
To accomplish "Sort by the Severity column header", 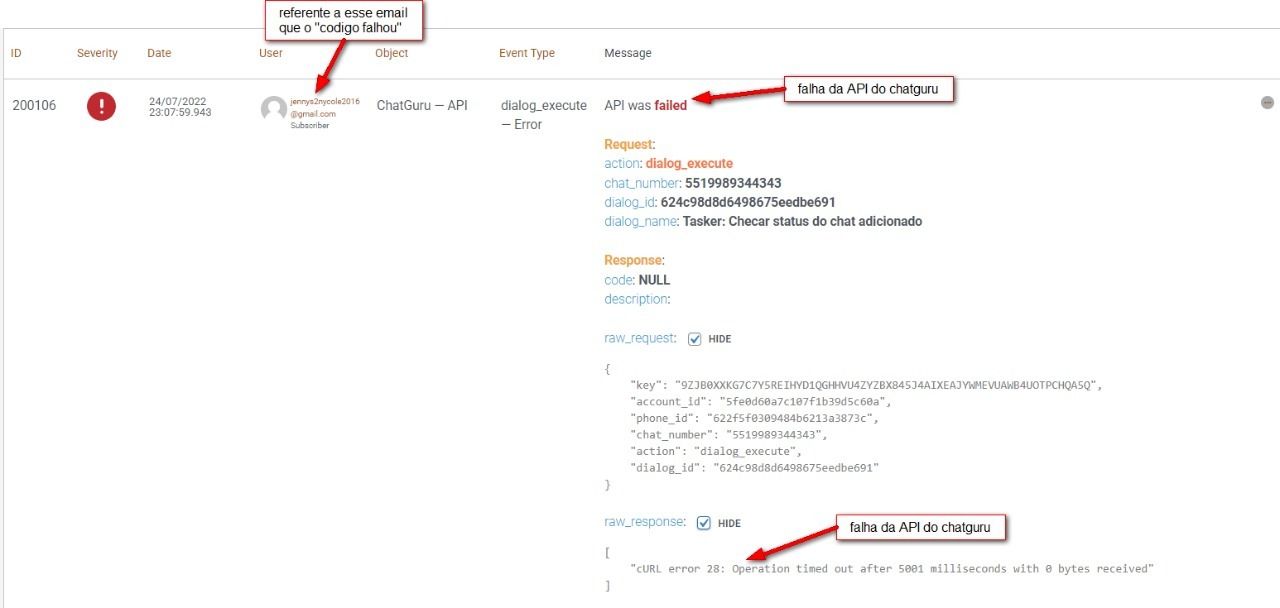I will point(97,53).
